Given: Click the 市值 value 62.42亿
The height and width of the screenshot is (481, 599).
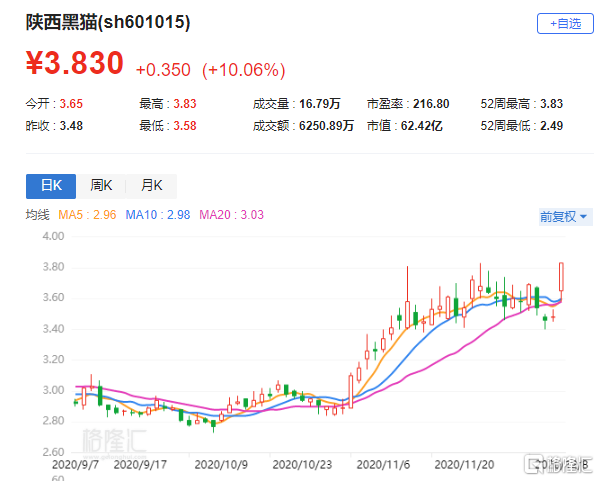Looking at the screenshot, I should (x=421, y=126).
